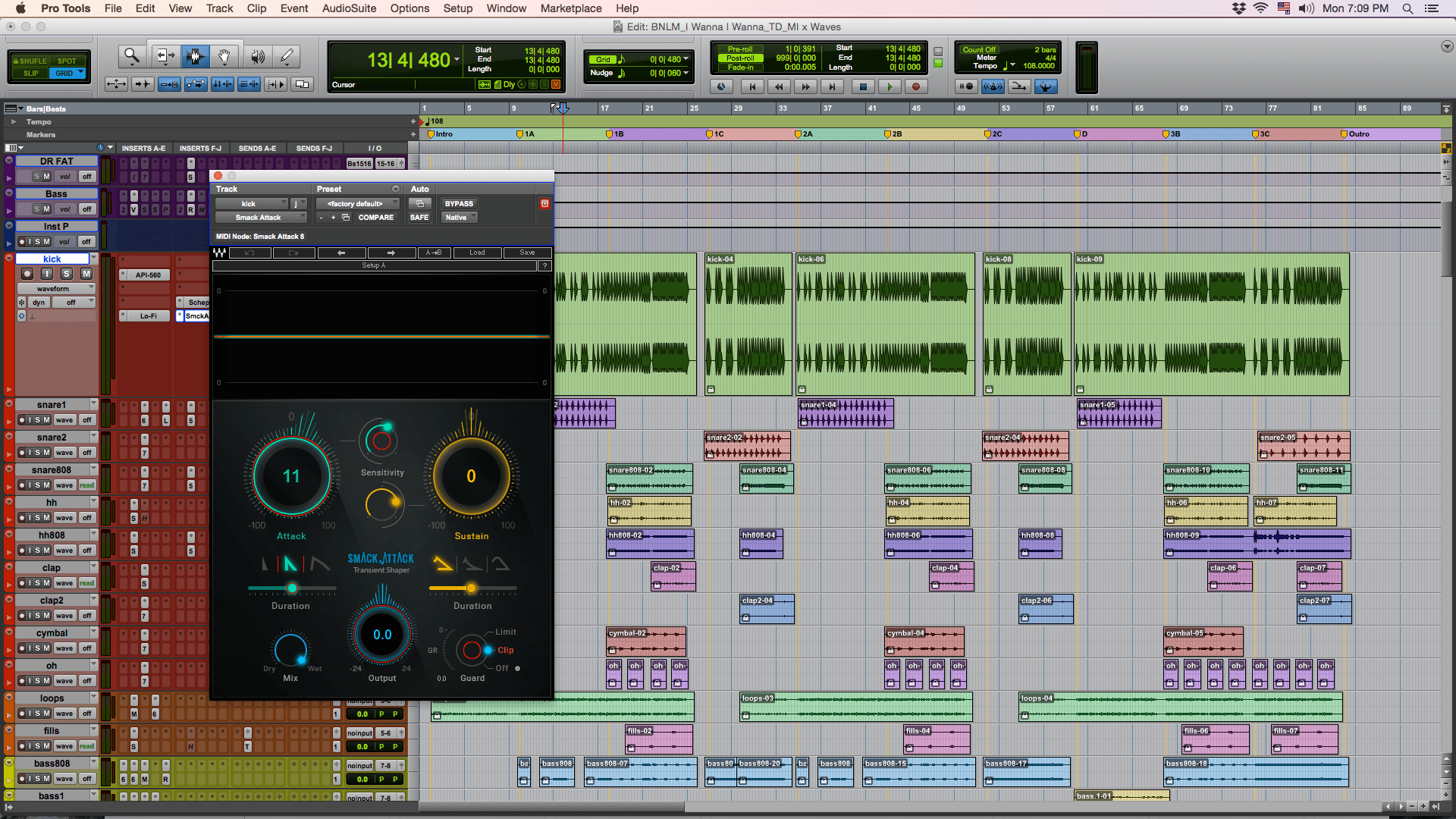Screen dimensions: 1456x819
Task: Open the Dropbox menu bar icon
Action: pos(1239,8)
